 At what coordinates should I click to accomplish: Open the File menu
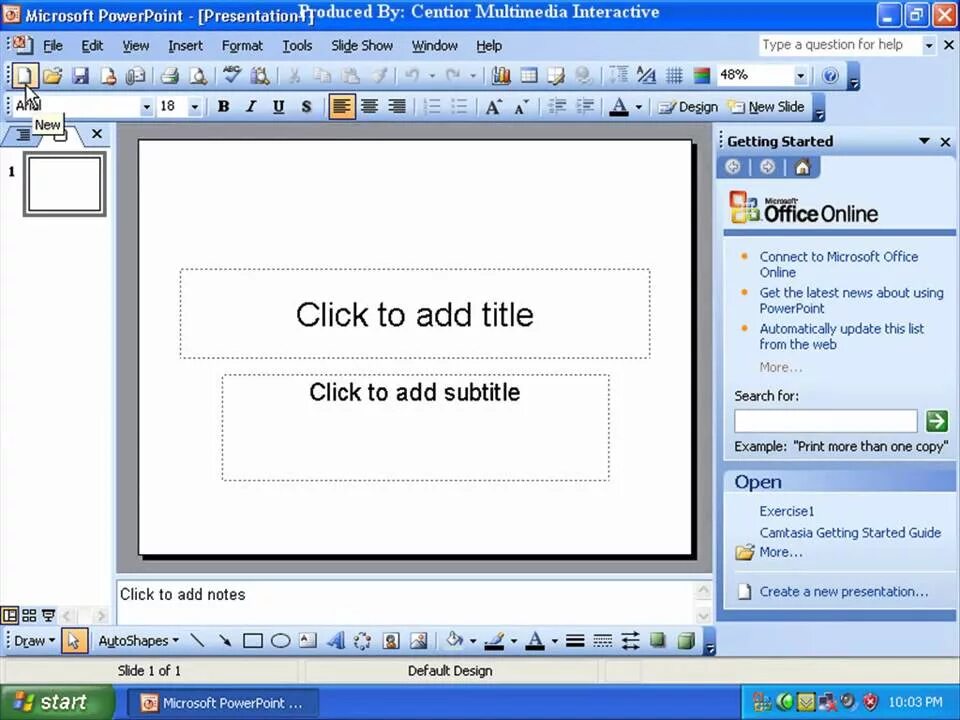(53, 46)
